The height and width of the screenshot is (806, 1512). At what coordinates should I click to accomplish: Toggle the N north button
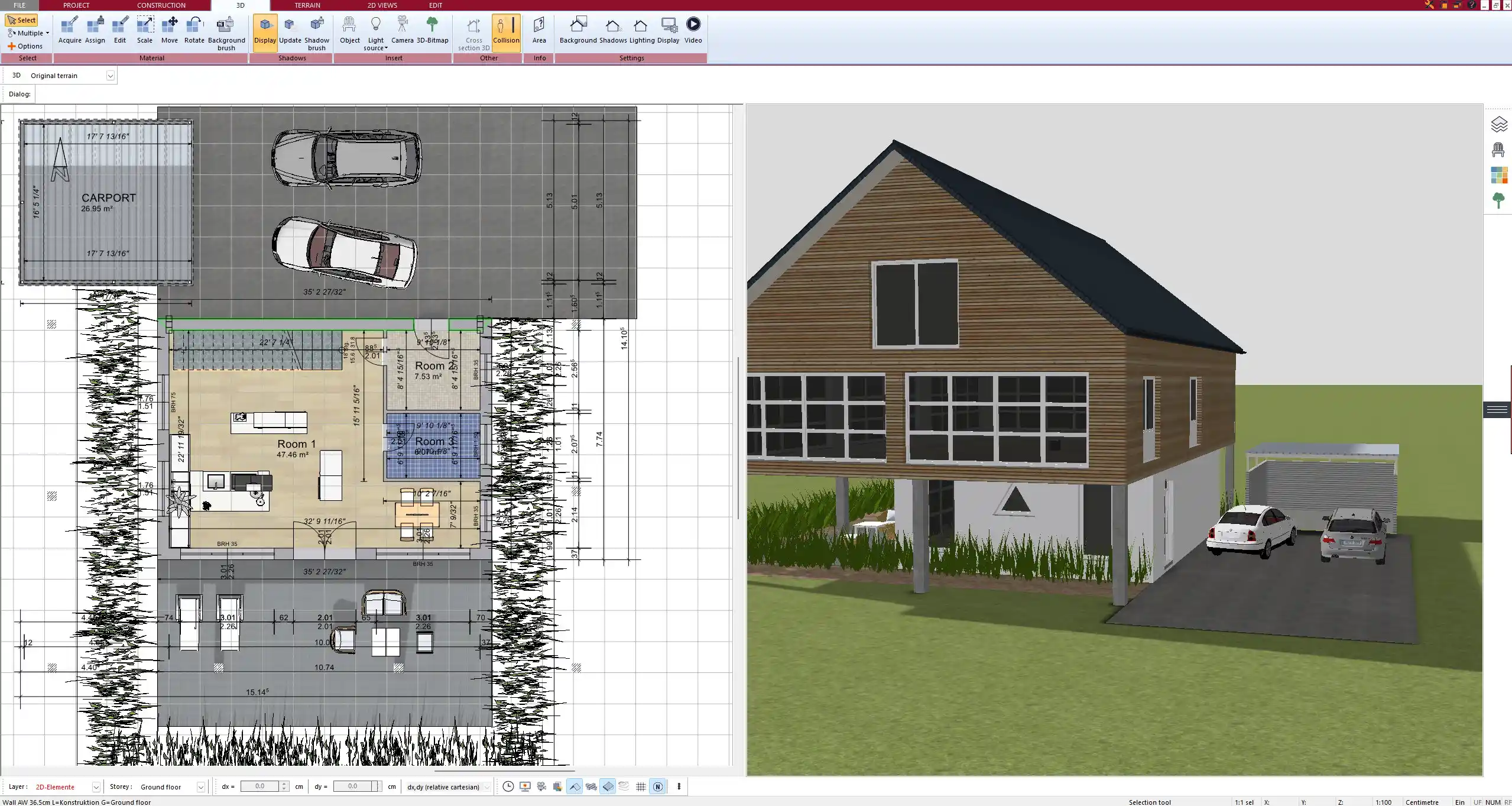(x=657, y=786)
